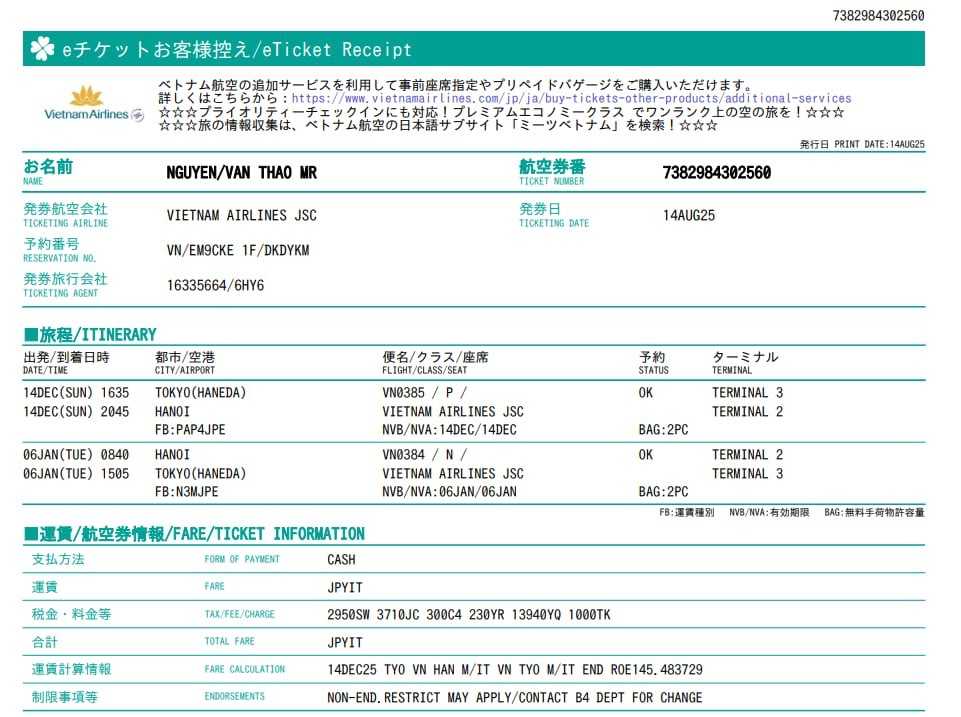
Task: Select flight number VN0385 / P /
Action: tap(424, 393)
